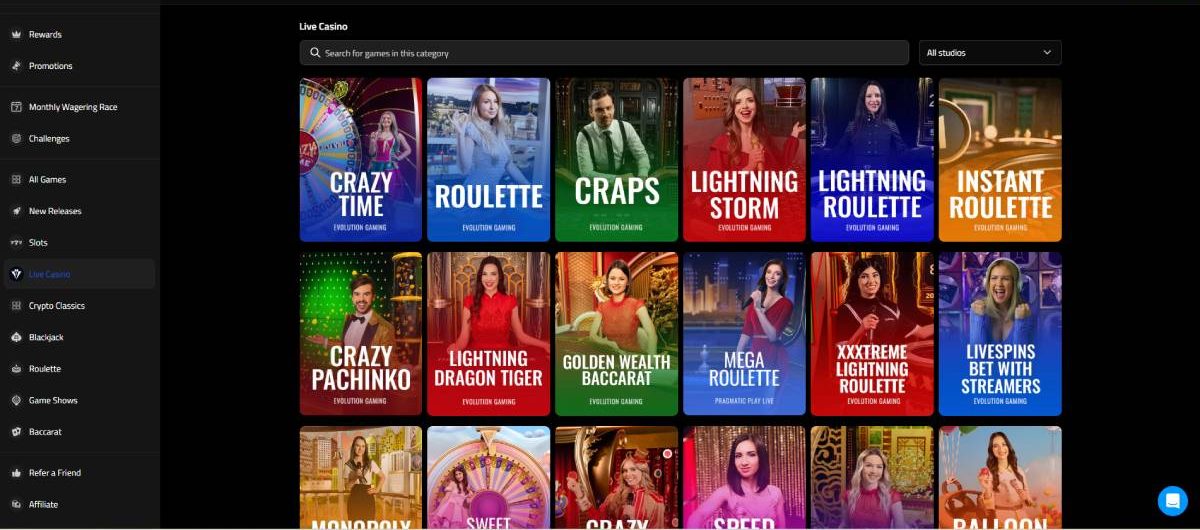Image resolution: width=1200 pixels, height=530 pixels.
Task: Go to Promotions in sidebar
Action: [x=51, y=66]
